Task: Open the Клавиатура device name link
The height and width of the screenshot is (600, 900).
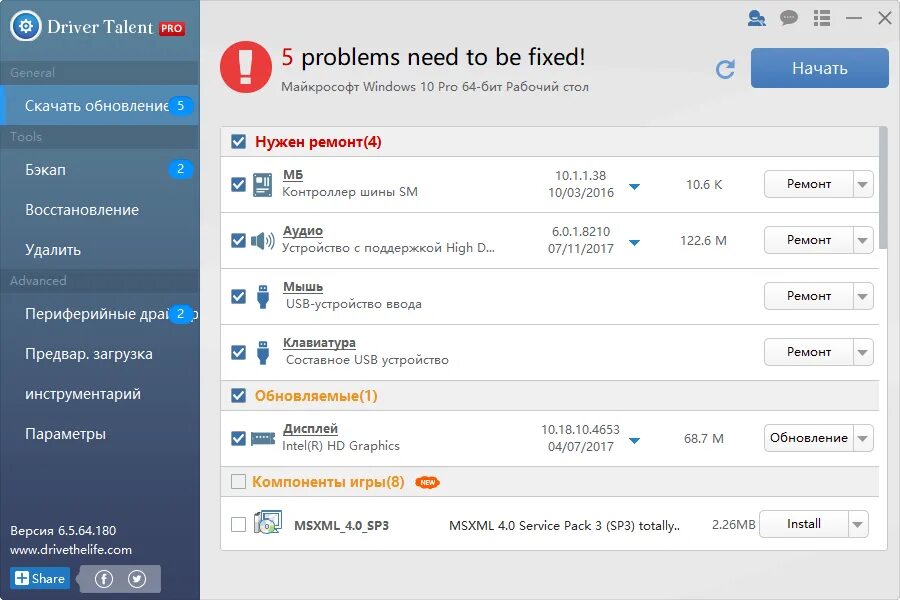Action: pyautogui.click(x=319, y=343)
